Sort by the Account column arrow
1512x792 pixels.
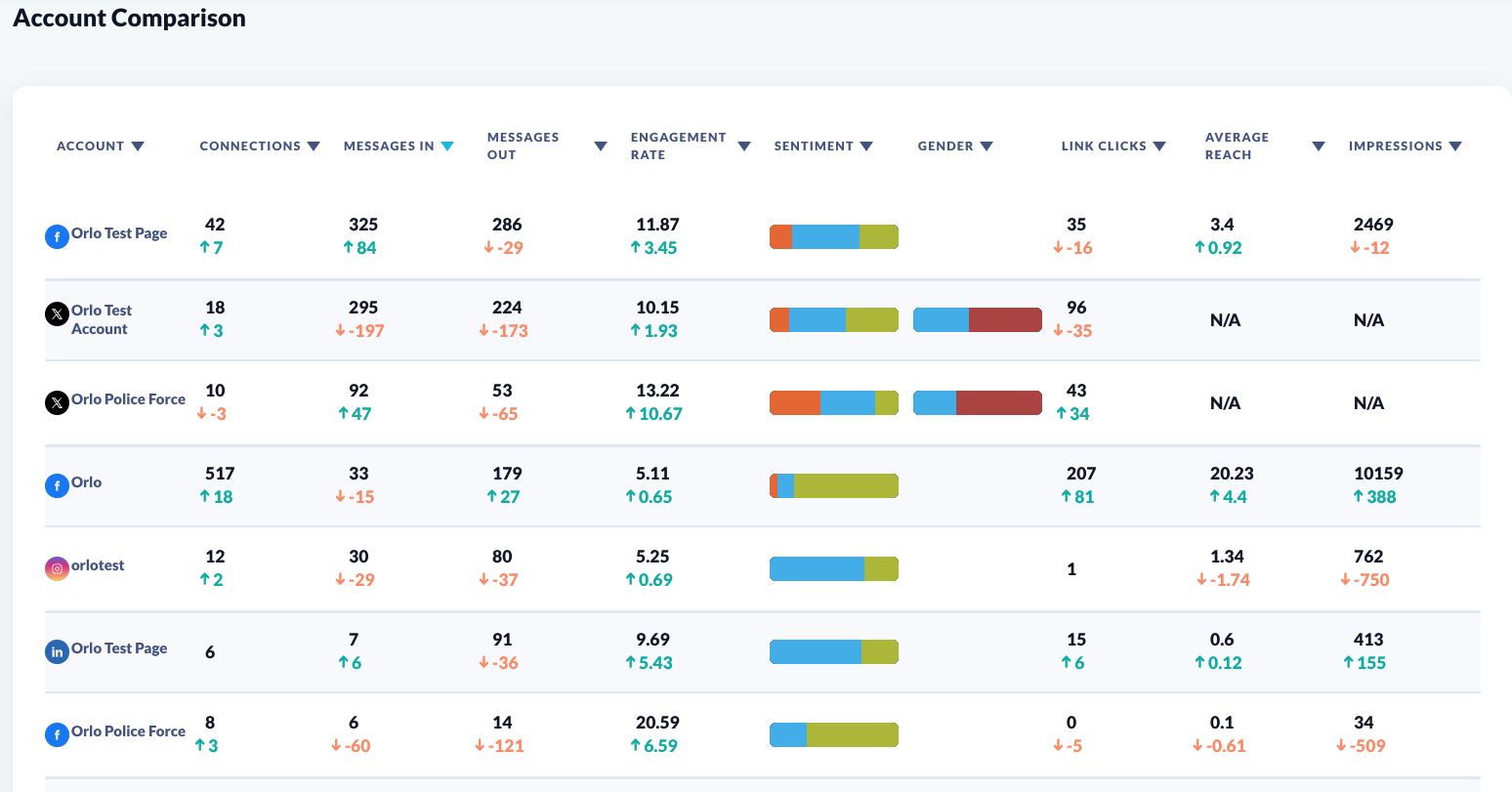[x=138, y=146]
